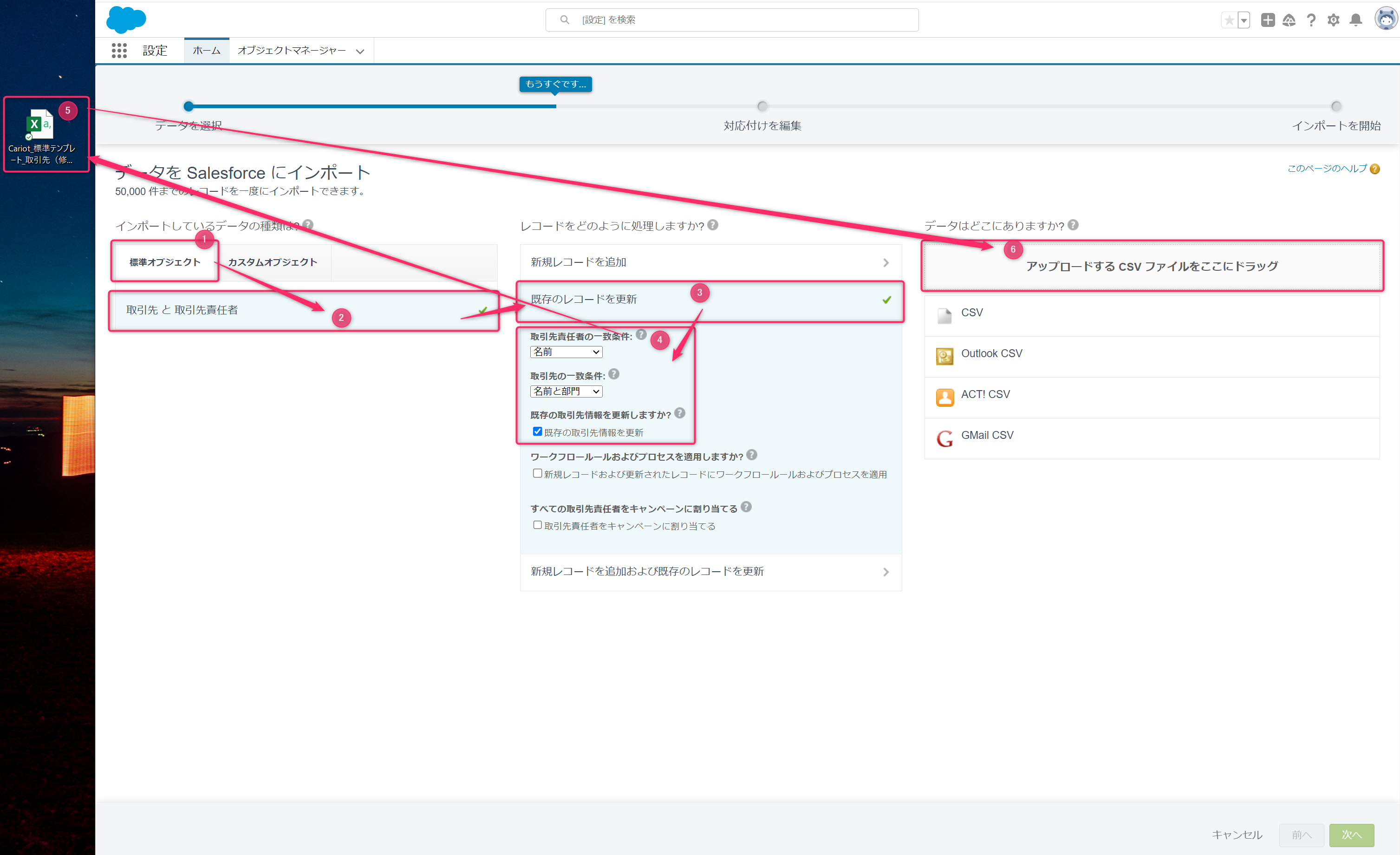Open the help question mark in header

[1311, 20]
